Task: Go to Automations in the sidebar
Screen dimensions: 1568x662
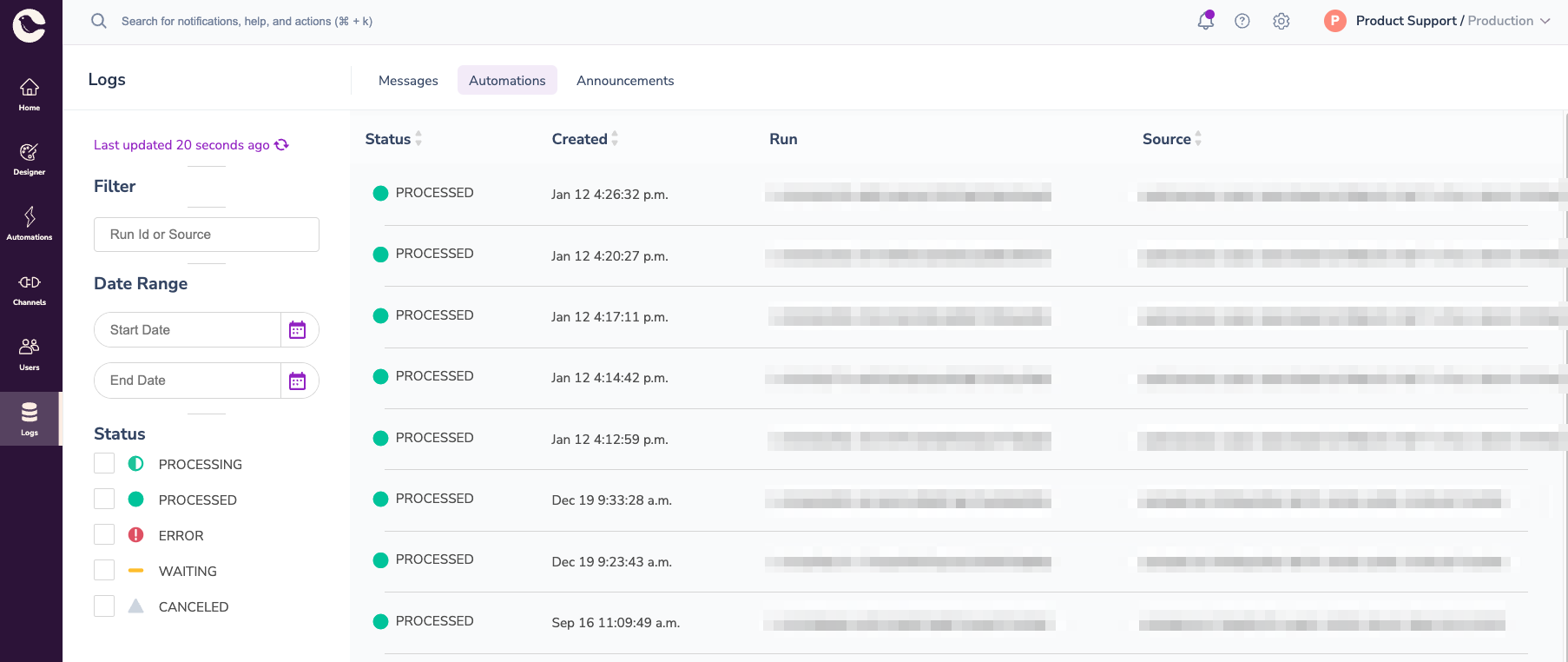Action: tap(30, 224)
